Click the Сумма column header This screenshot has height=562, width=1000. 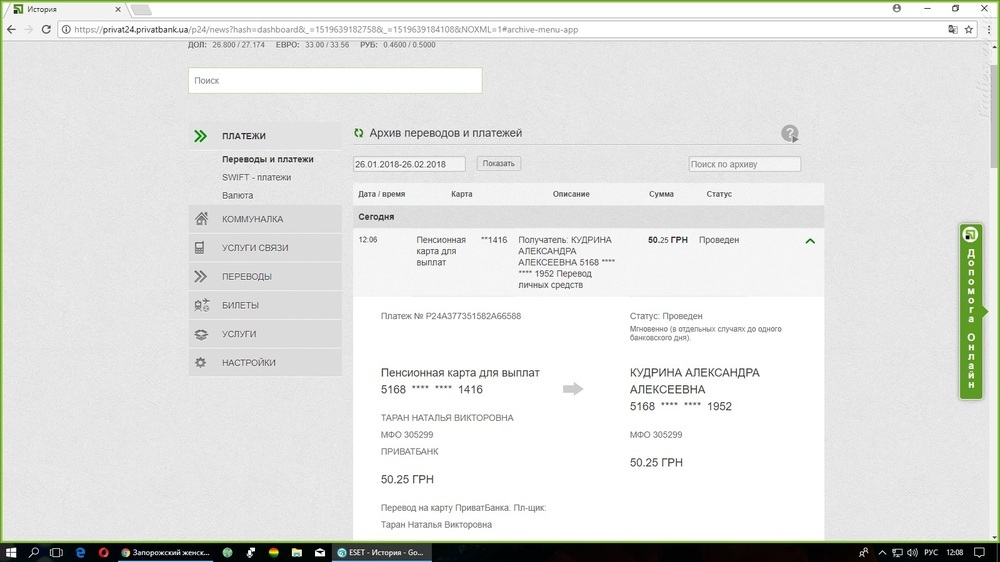click(661, 194)
